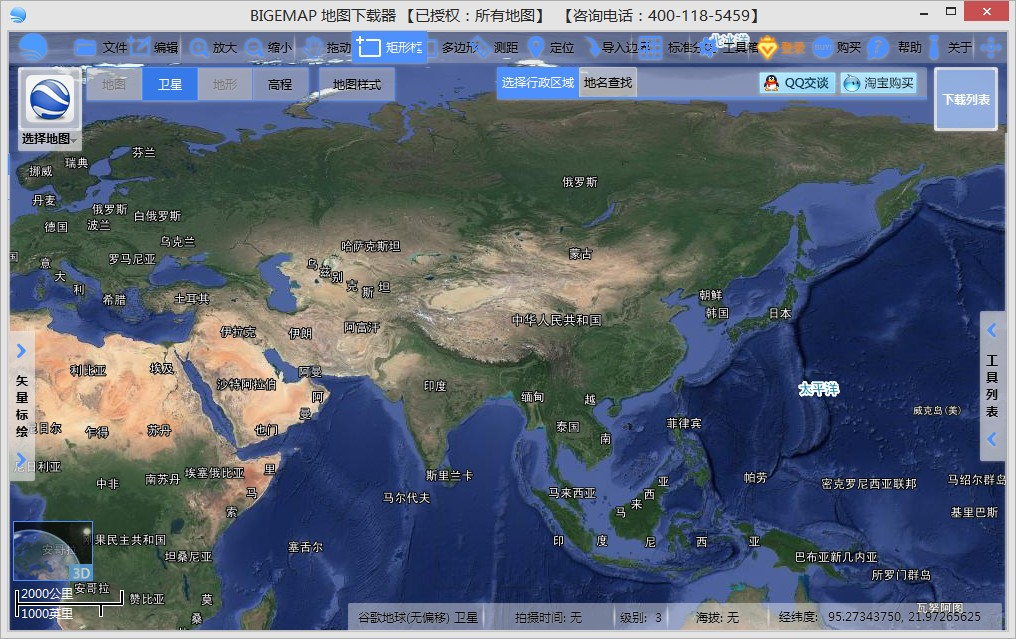The width and height of the screenshot is (1016, 639).
Task: Switch to the 3D globe view thumbnail
Action: [x=52, y=551]
